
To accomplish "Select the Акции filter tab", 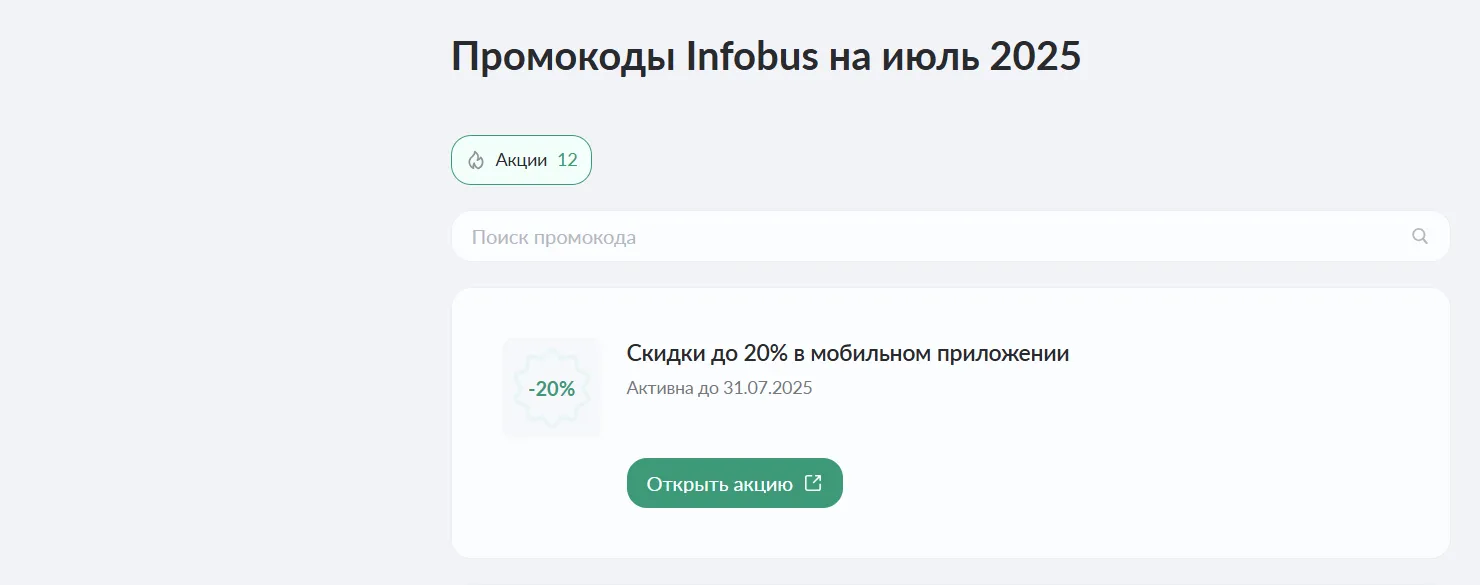I will (x=521, y=160).
